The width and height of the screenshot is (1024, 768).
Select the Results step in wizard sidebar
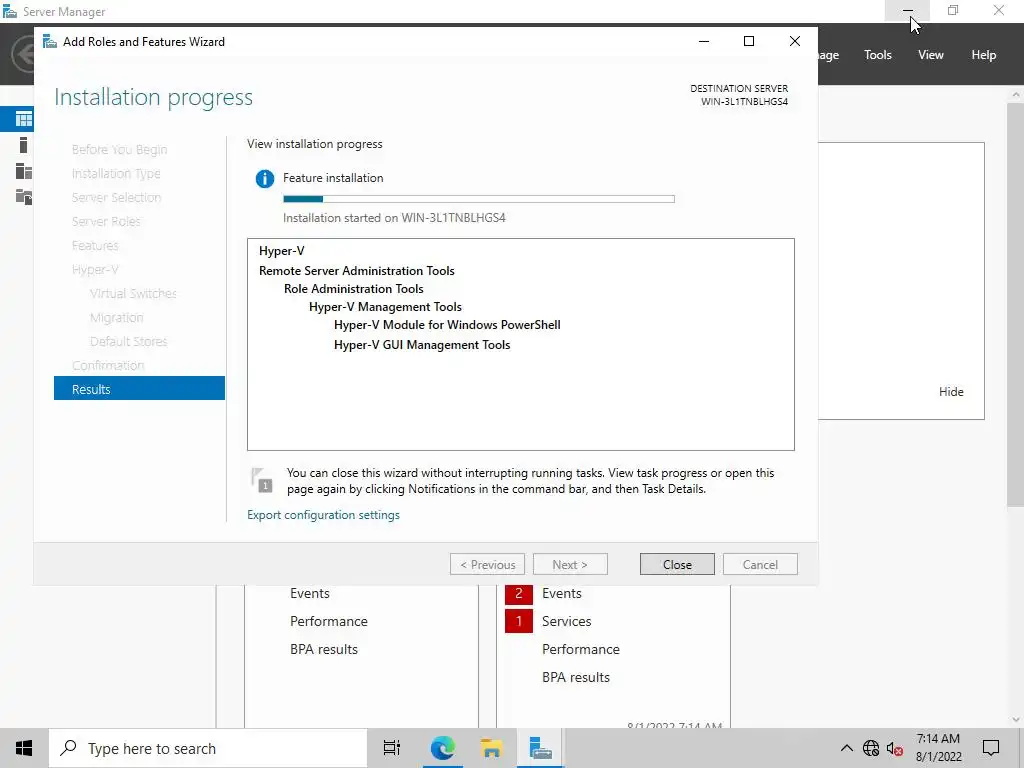pyautogui.click(x=139, y=389)
